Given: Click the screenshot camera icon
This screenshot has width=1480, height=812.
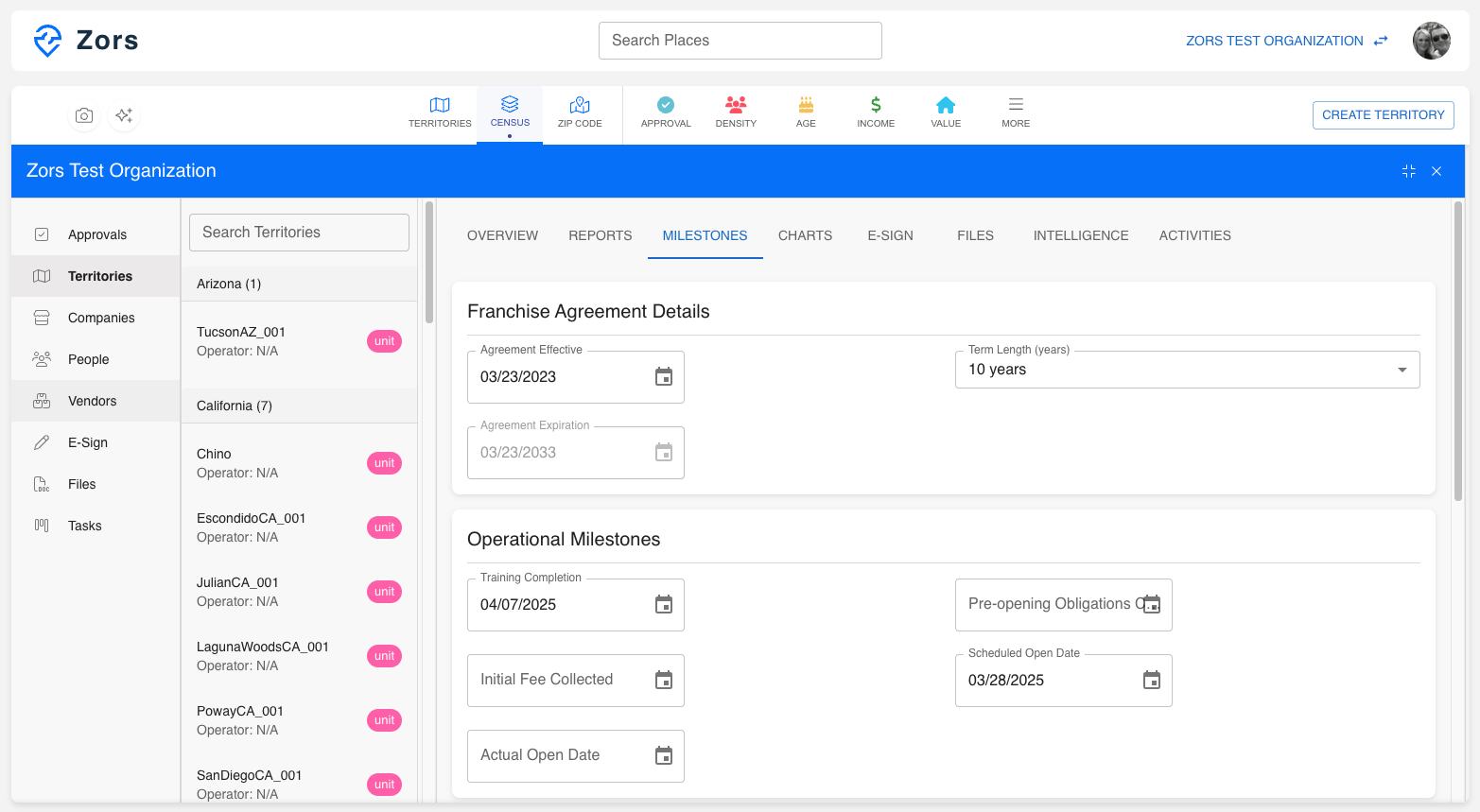Looking at the screenshot, I should 83,114.
